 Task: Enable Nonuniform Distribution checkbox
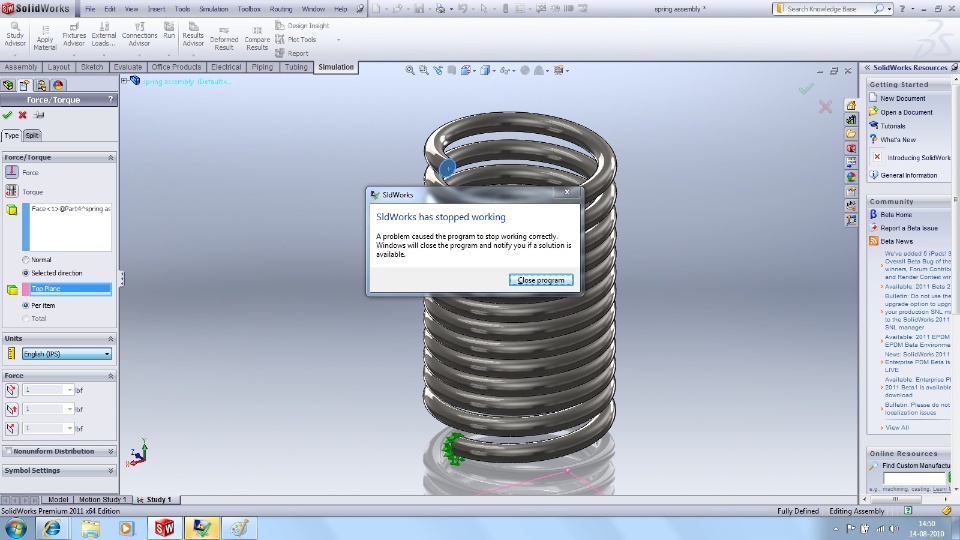tap(8, 451)
